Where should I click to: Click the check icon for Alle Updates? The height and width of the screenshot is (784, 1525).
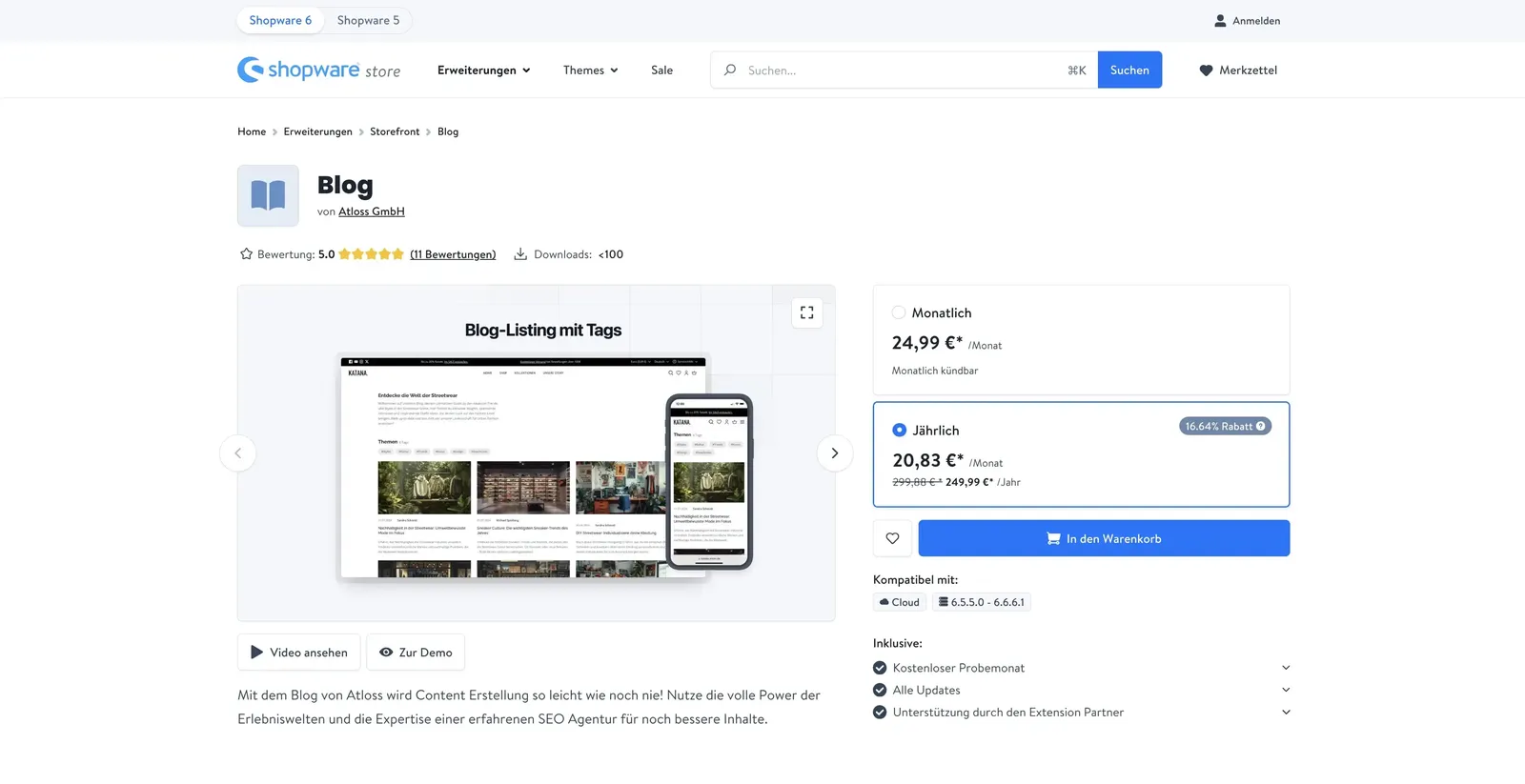880,690
